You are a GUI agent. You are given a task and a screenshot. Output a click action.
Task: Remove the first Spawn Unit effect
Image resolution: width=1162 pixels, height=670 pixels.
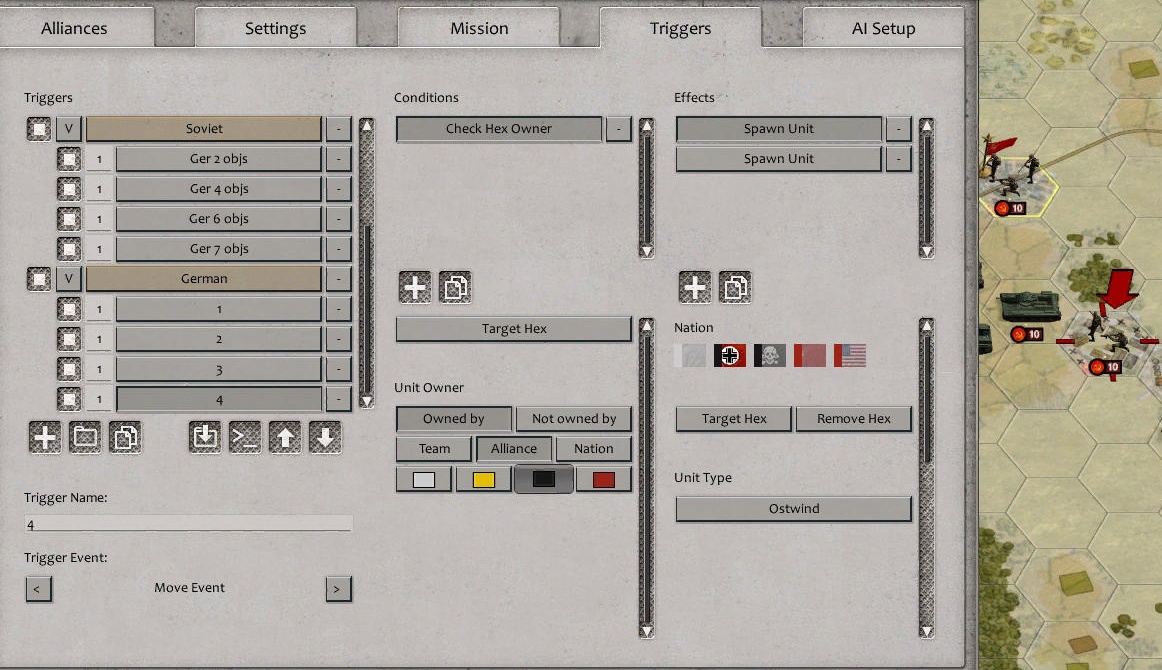point(899,129)
